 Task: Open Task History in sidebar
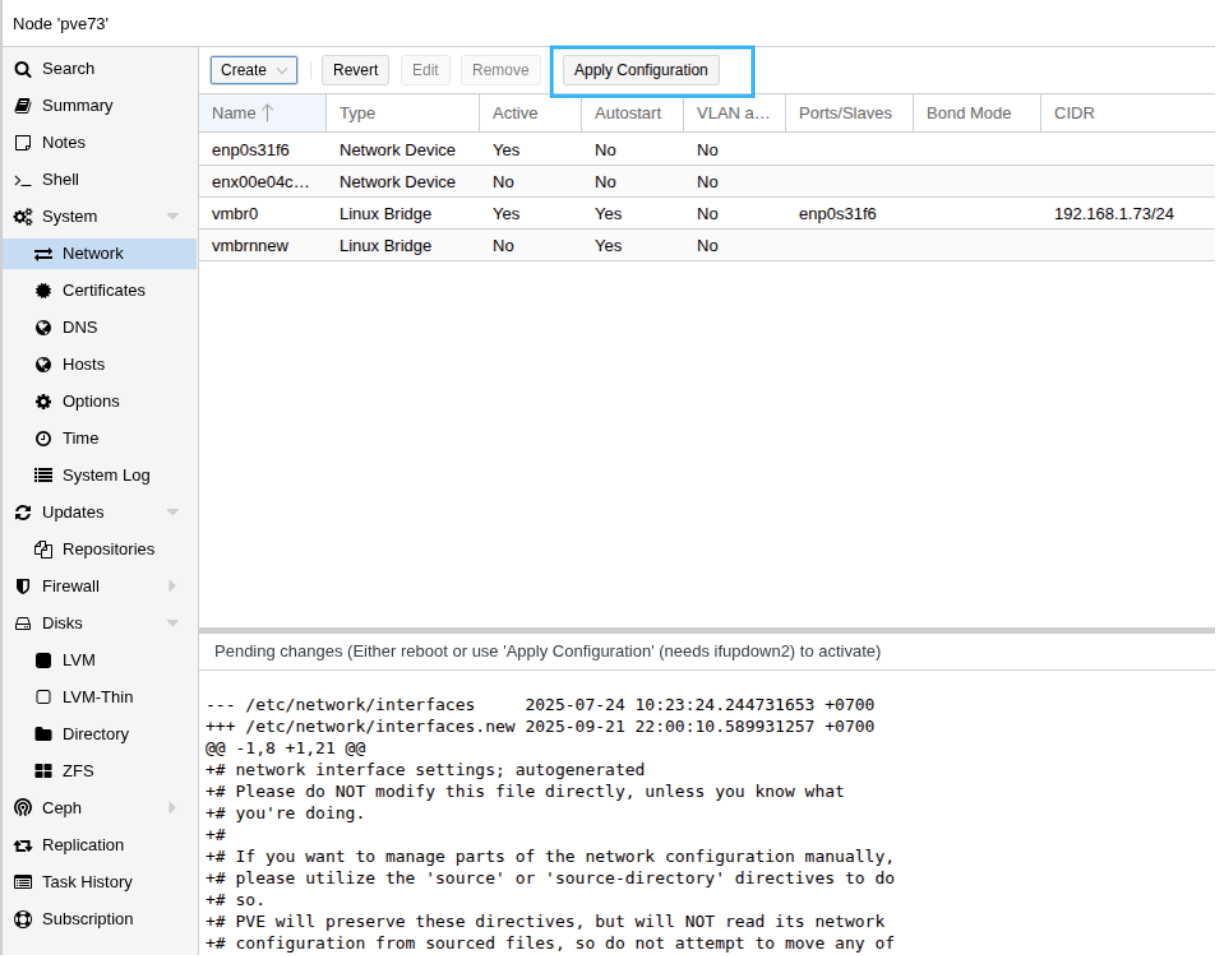(x=86, y=882)
